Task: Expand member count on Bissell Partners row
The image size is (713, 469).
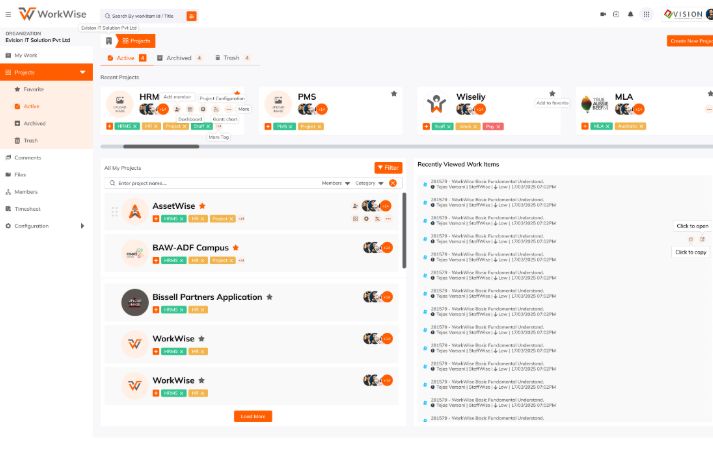Action: tap(387, 297)
